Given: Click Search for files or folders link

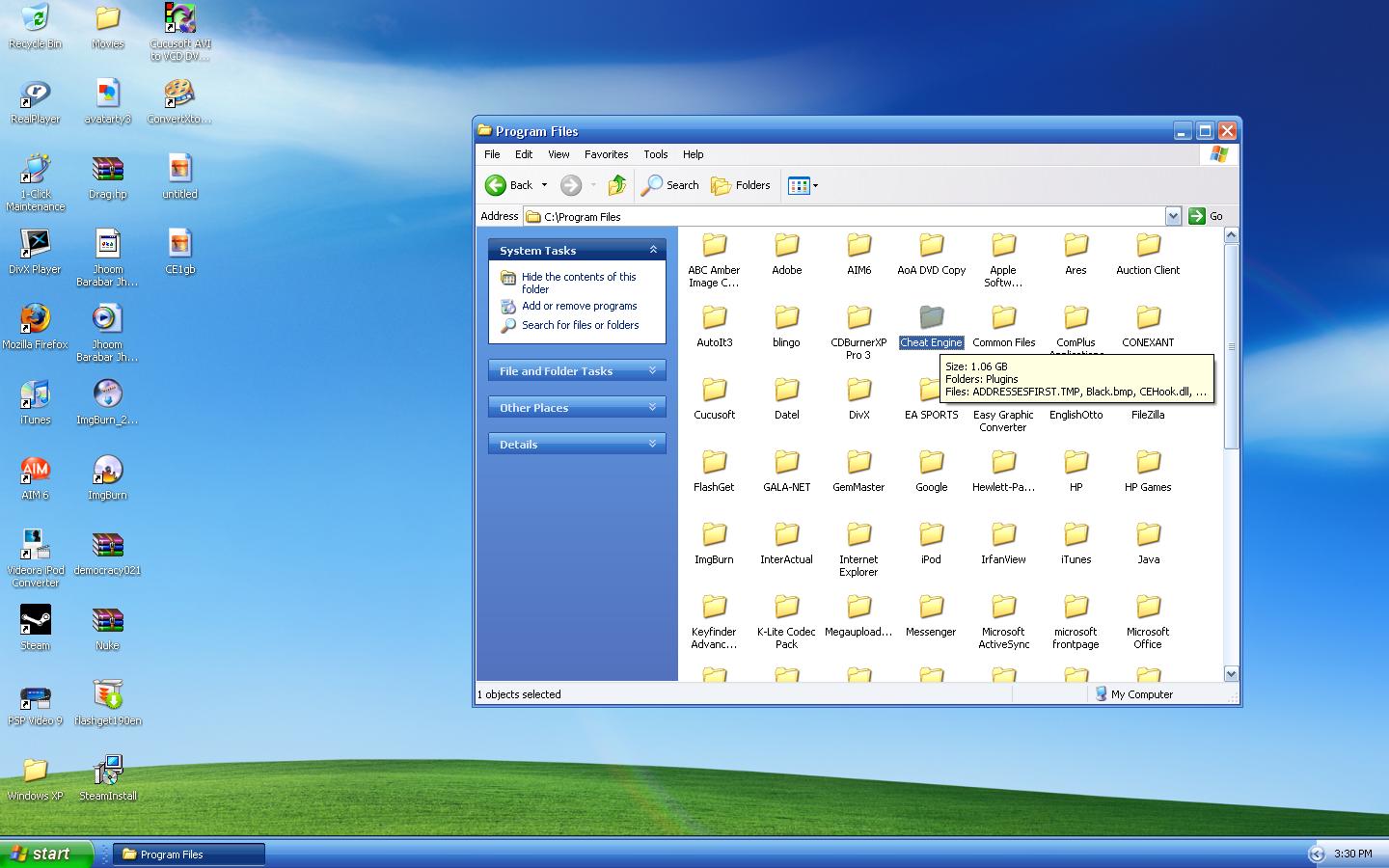Looking at the screenshot, I should click(580, 325).
